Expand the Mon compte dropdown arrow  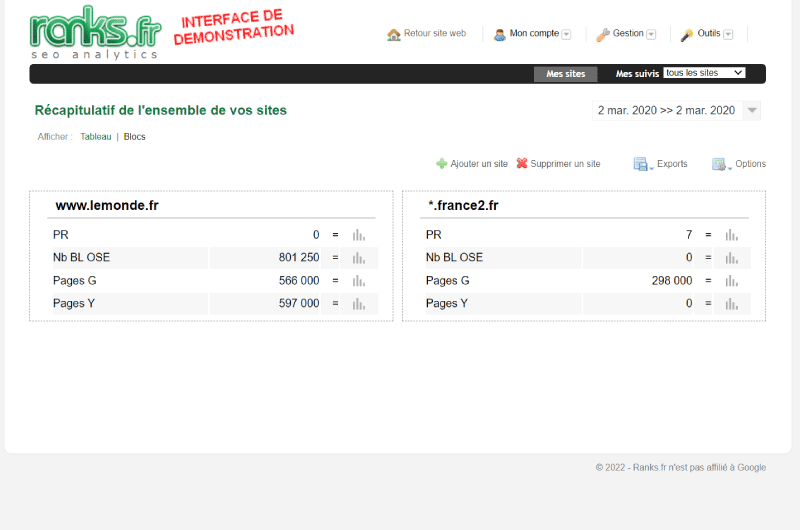click(566, 34)
